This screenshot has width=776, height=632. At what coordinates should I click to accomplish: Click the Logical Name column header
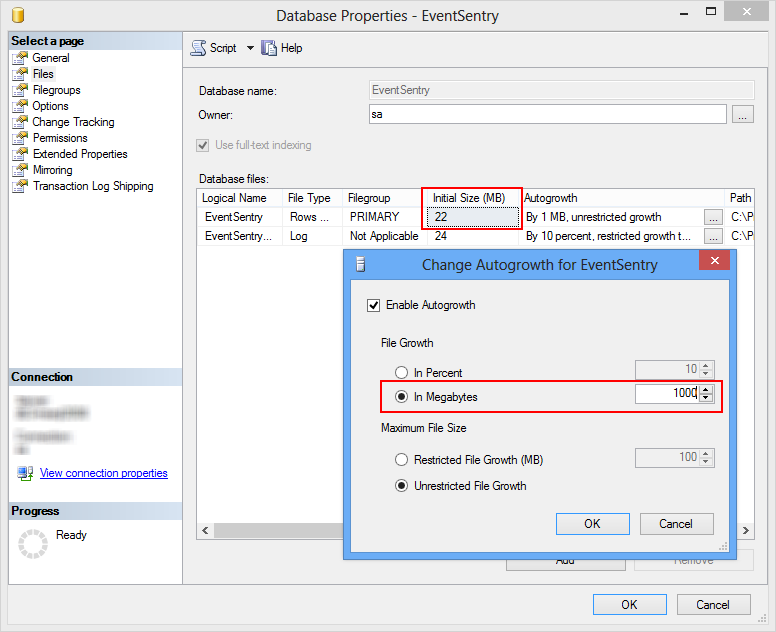[x=240, y=198]
